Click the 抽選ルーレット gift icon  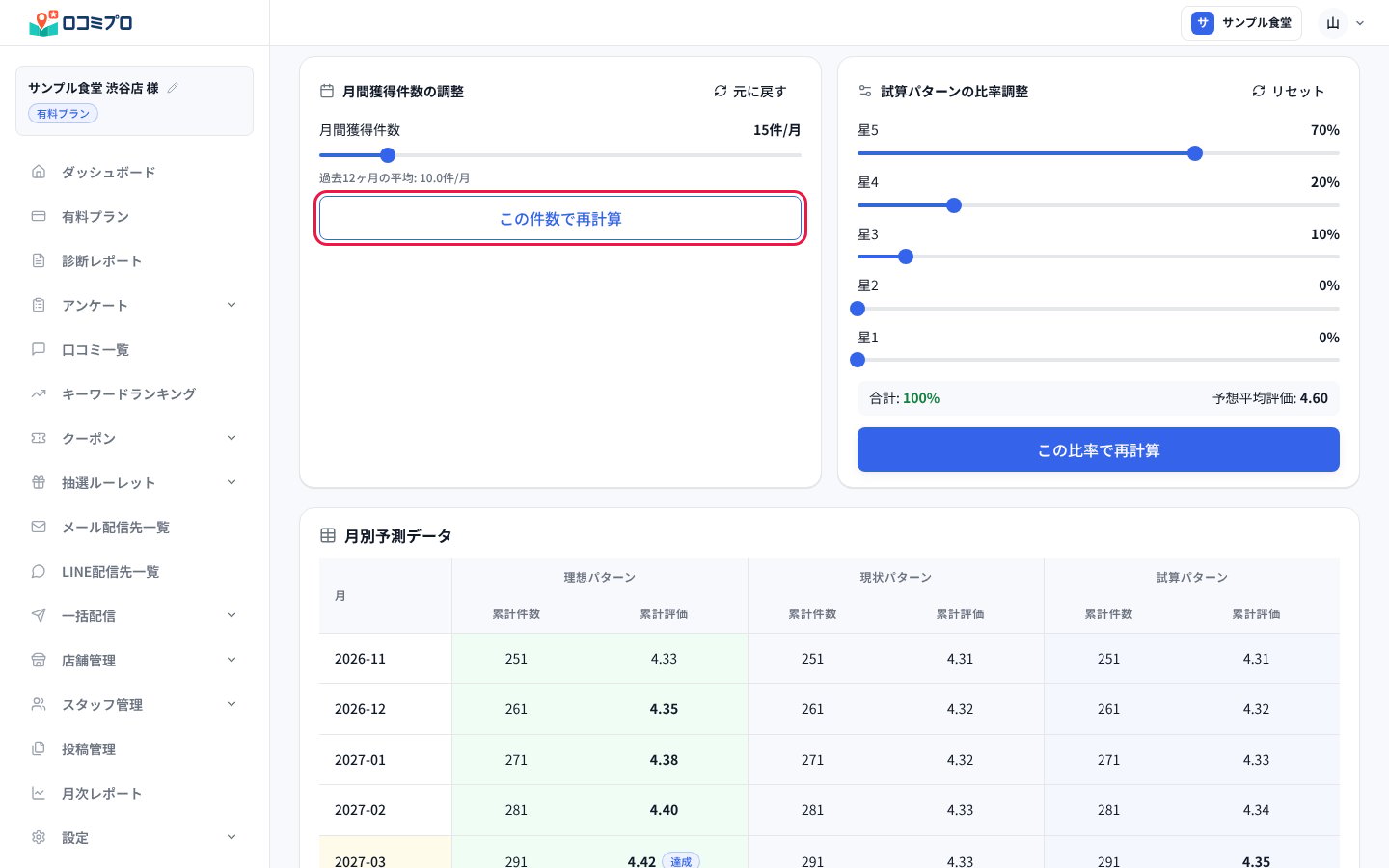[x=39, y=482]
